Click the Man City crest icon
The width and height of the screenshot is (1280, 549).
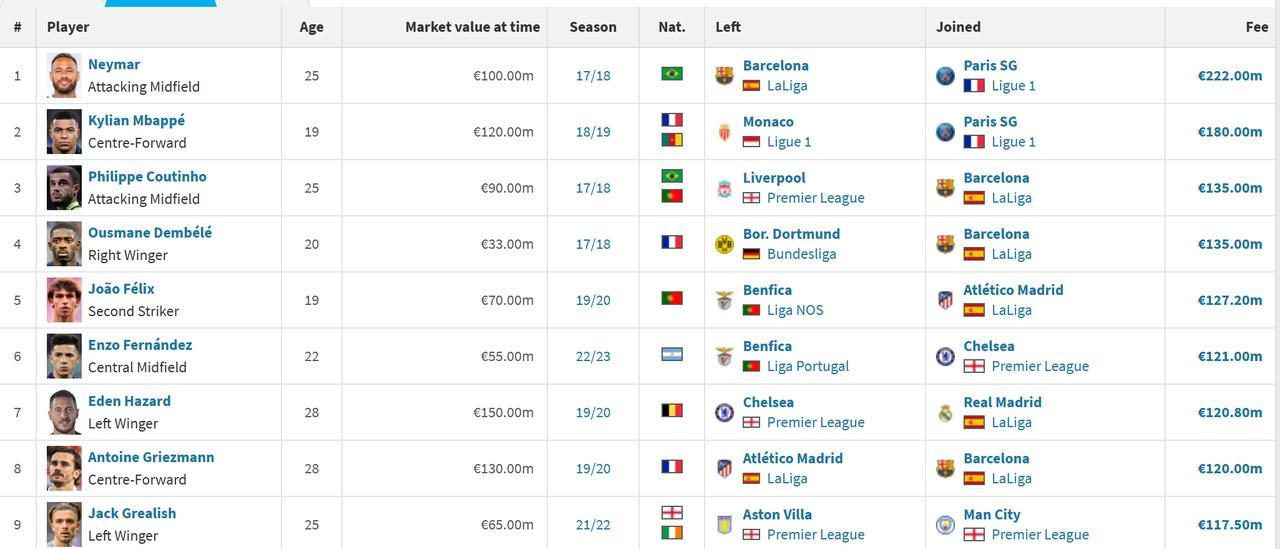[945, 524]
